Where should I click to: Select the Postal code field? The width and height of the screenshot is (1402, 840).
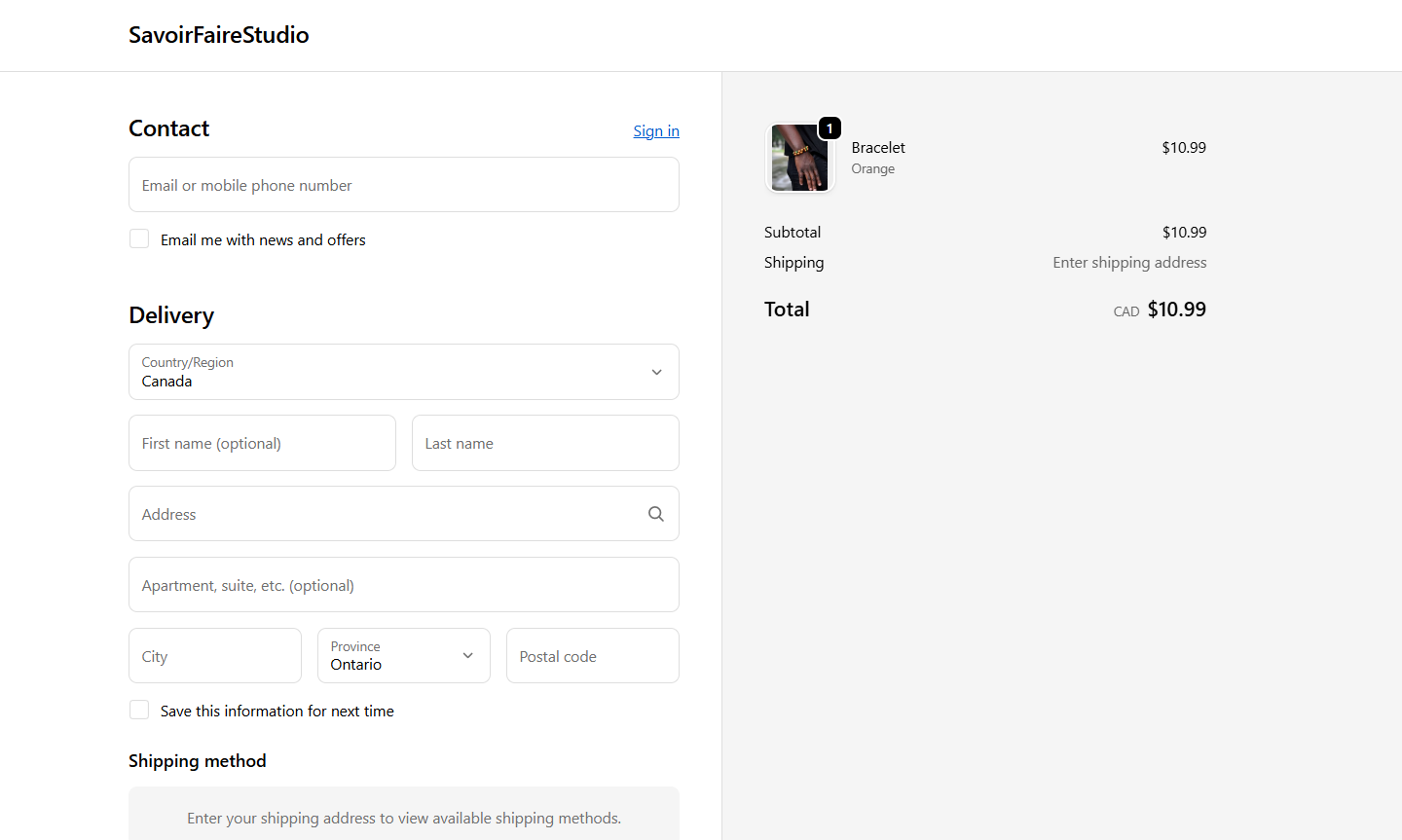pos(592,656)
